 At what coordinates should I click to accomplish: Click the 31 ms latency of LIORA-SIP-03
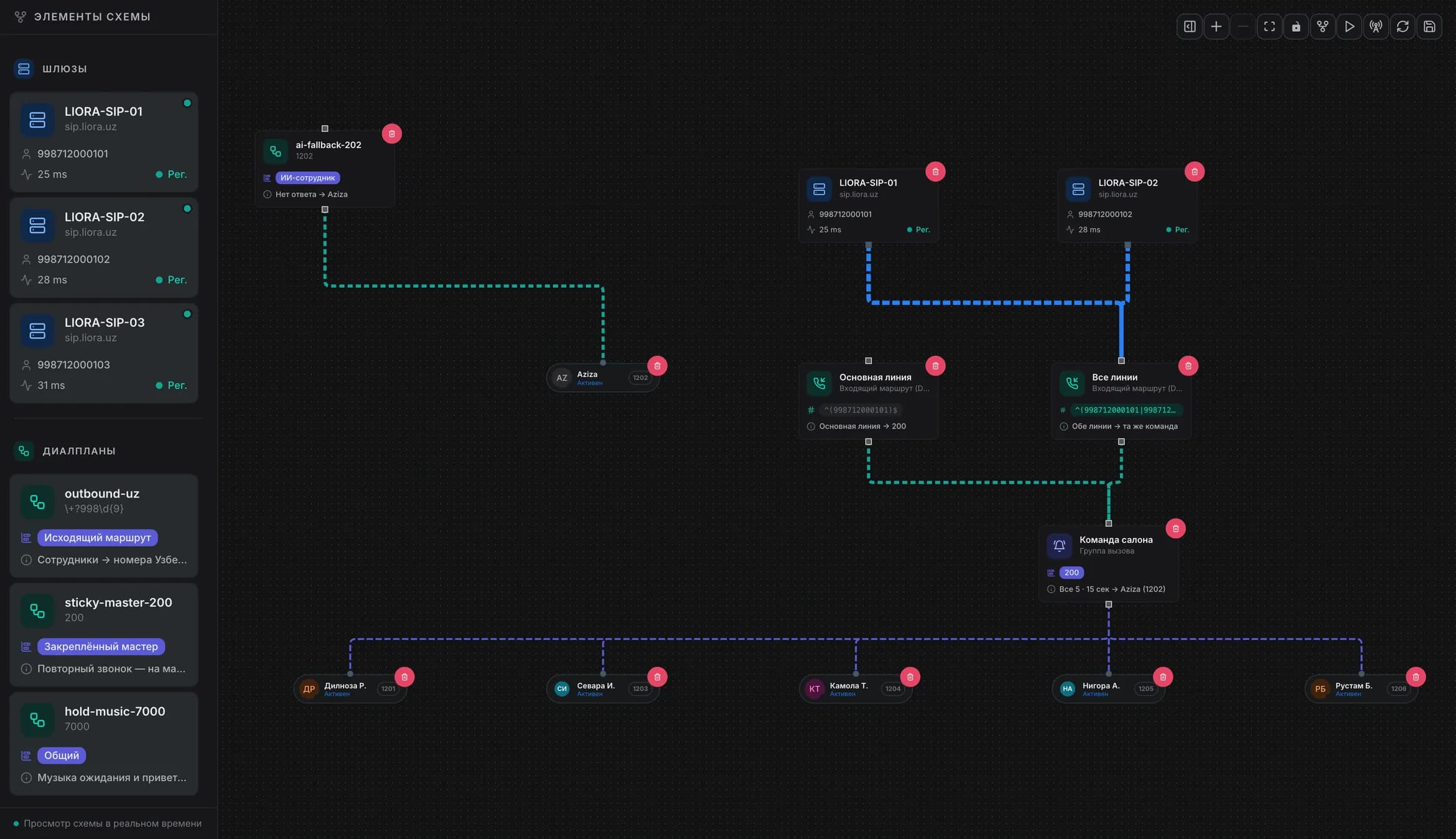tap(51, 386)
